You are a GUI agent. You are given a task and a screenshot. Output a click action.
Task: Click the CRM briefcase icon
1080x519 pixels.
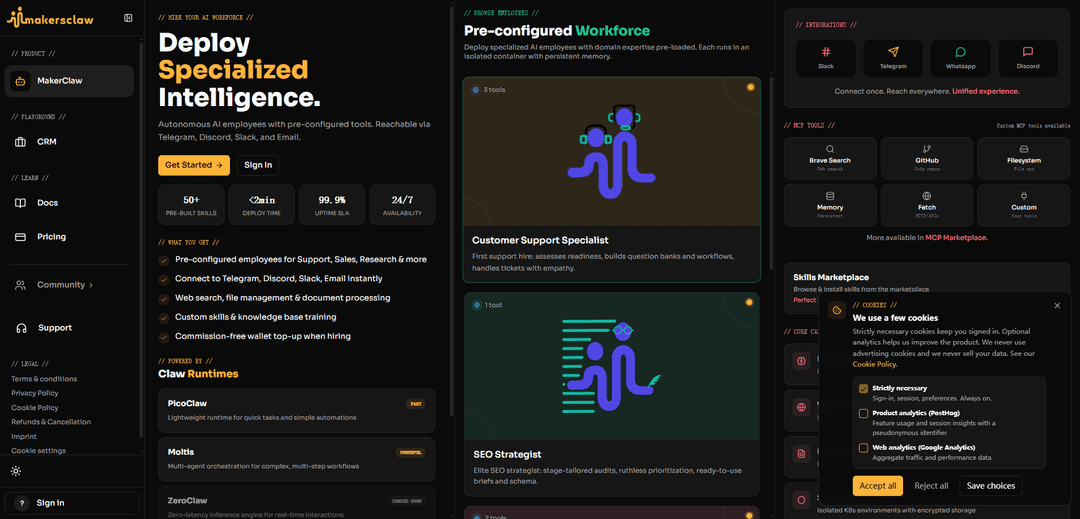(x=21, y=142)
